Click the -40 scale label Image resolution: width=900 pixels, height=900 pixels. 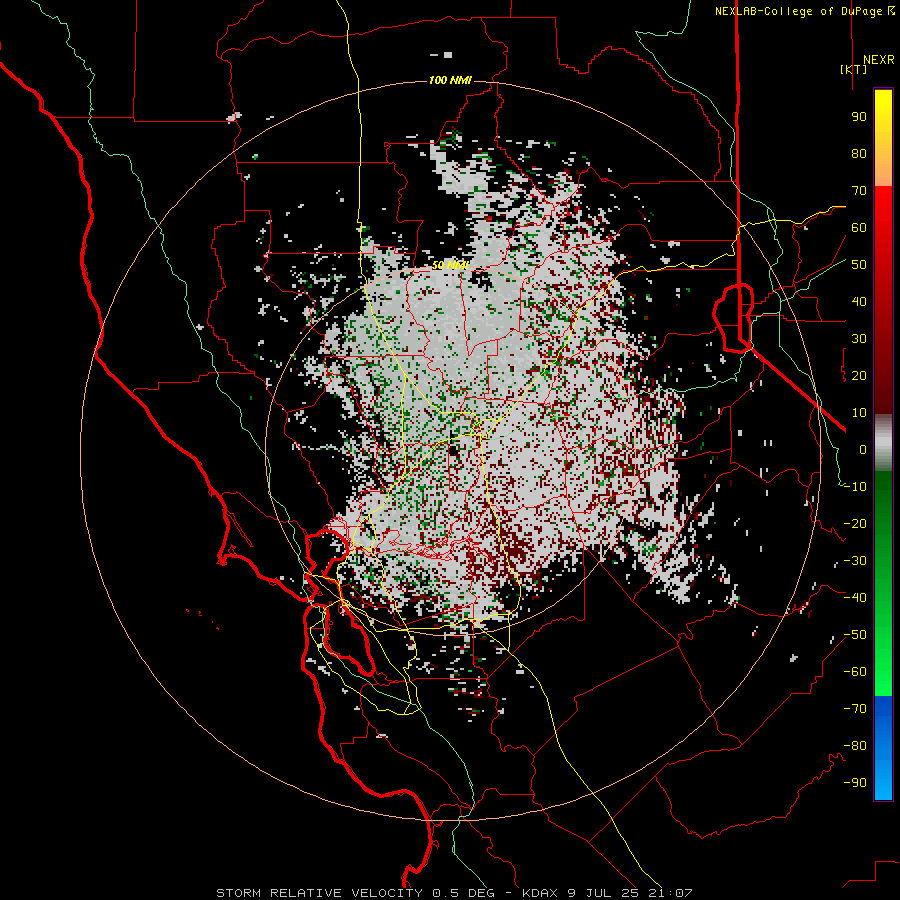[855, 598]
